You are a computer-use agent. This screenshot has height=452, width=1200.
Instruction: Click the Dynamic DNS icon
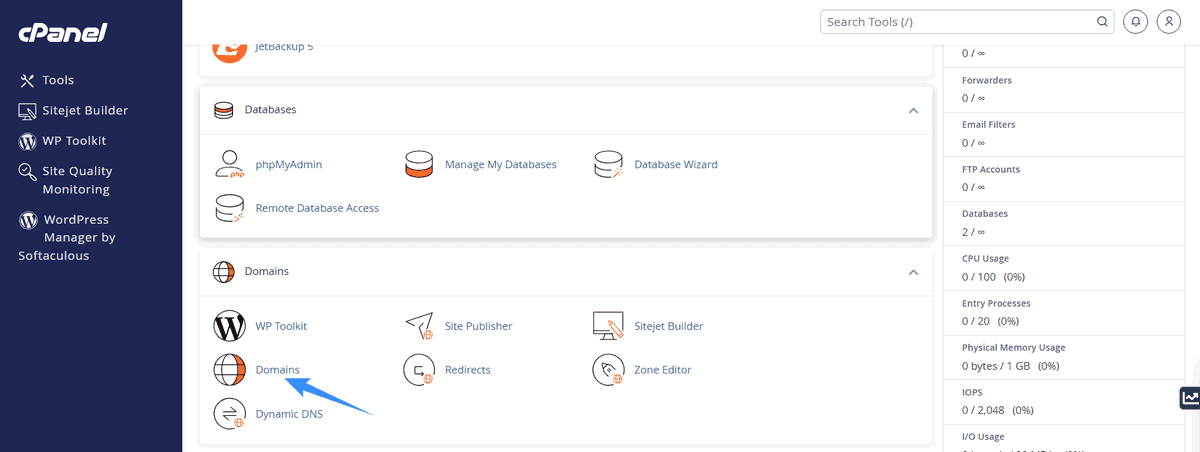coord(230,414)
